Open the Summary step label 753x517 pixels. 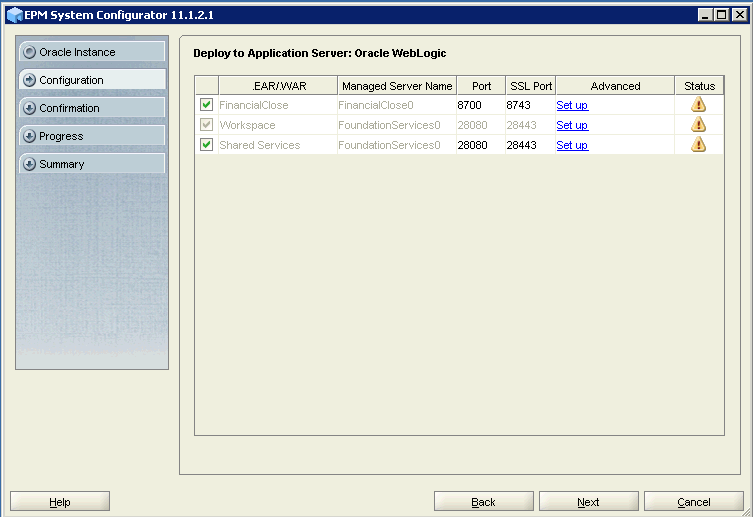61,164
